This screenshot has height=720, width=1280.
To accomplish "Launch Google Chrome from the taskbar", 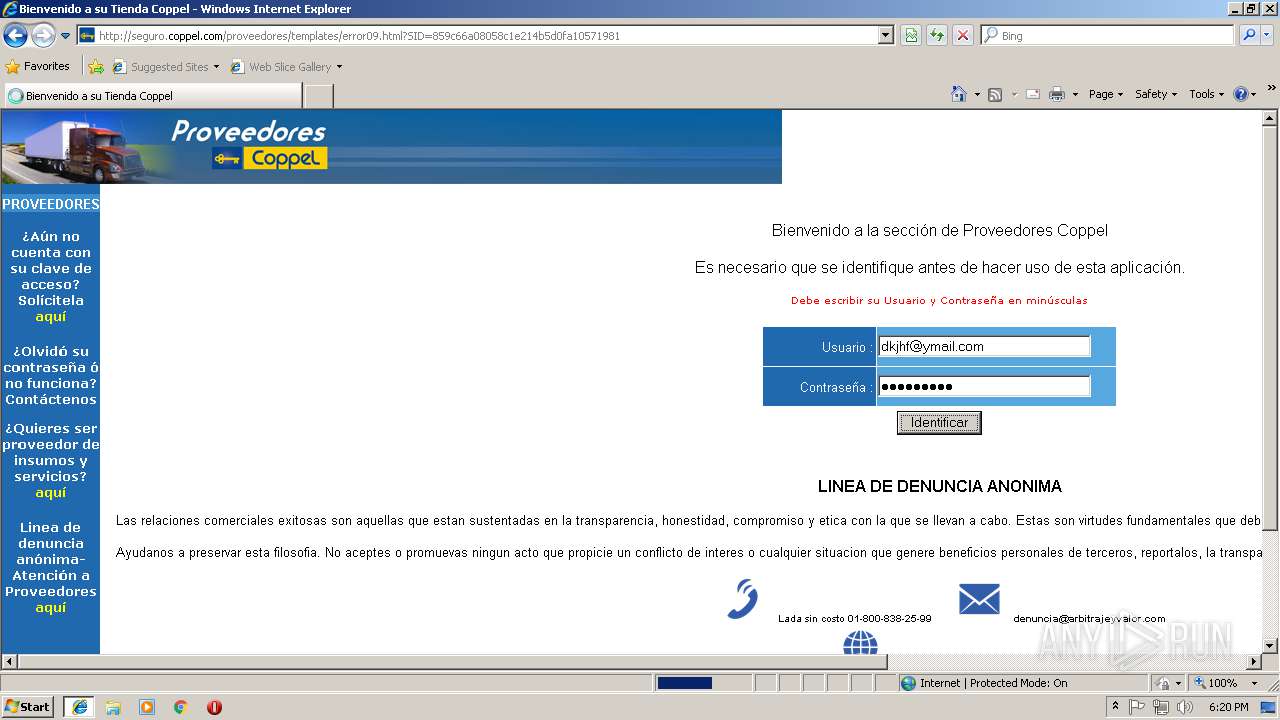I will tap(181, 707).
